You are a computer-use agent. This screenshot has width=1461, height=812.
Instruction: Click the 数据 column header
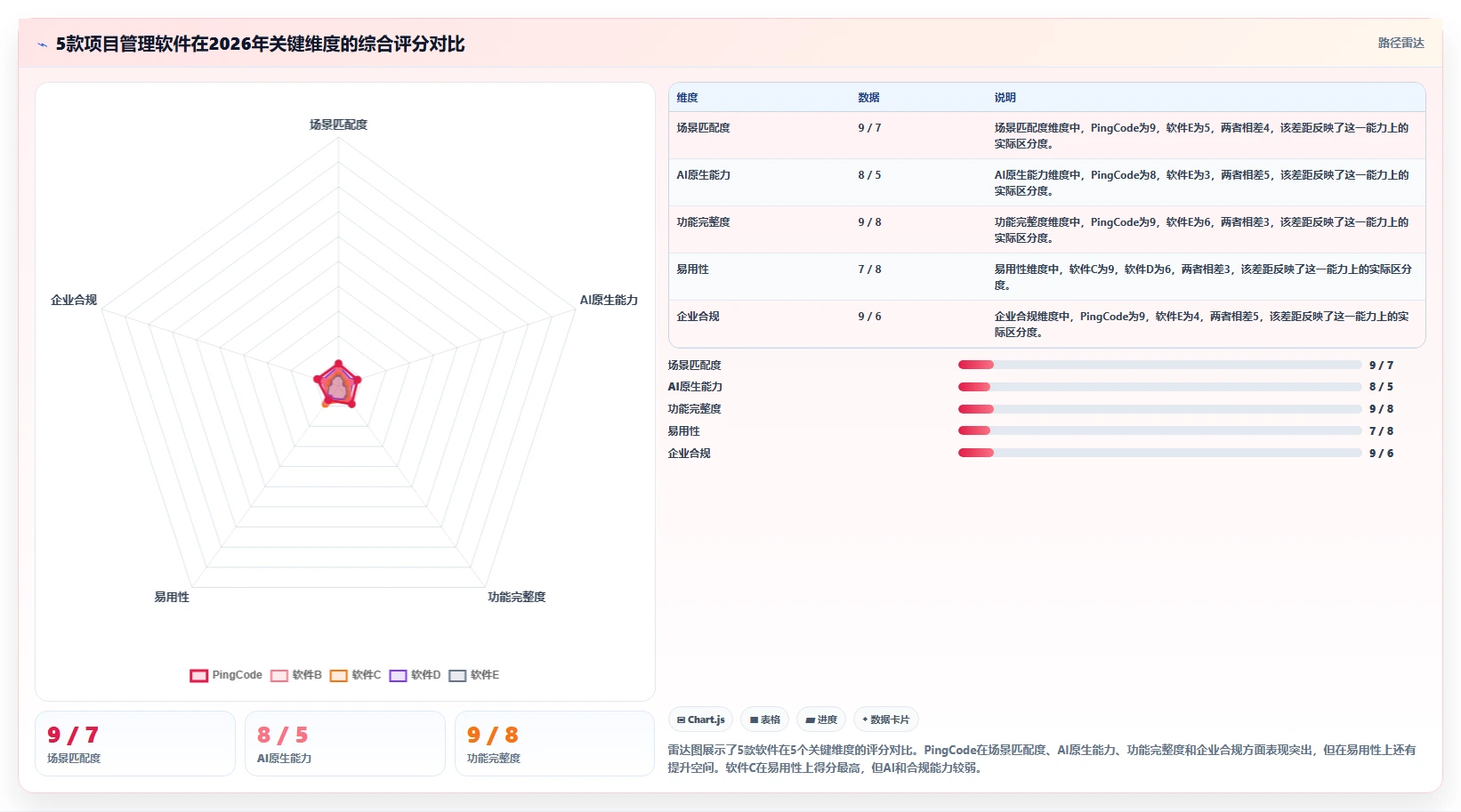[868, 98]
